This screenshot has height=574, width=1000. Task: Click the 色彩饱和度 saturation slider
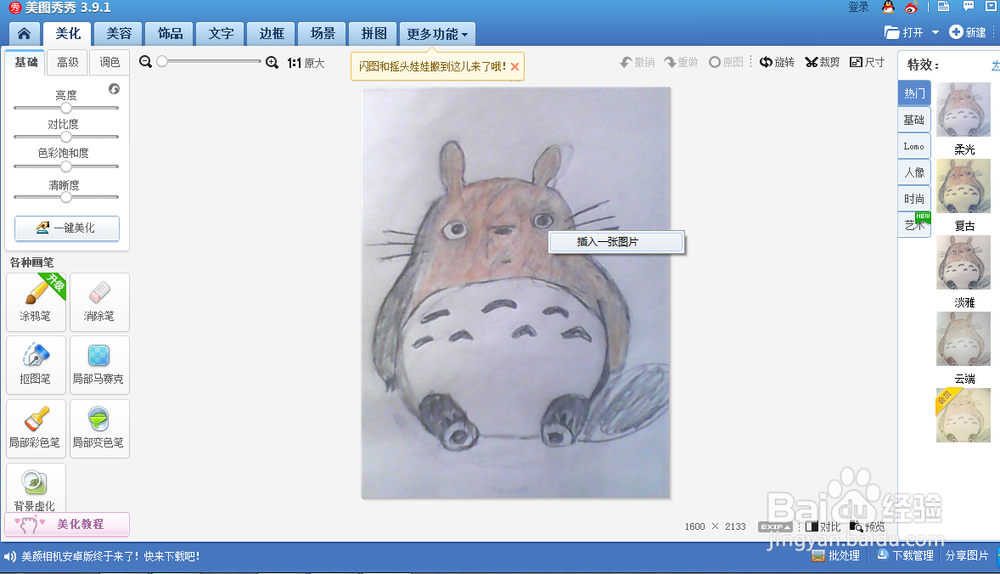(66, 166)
